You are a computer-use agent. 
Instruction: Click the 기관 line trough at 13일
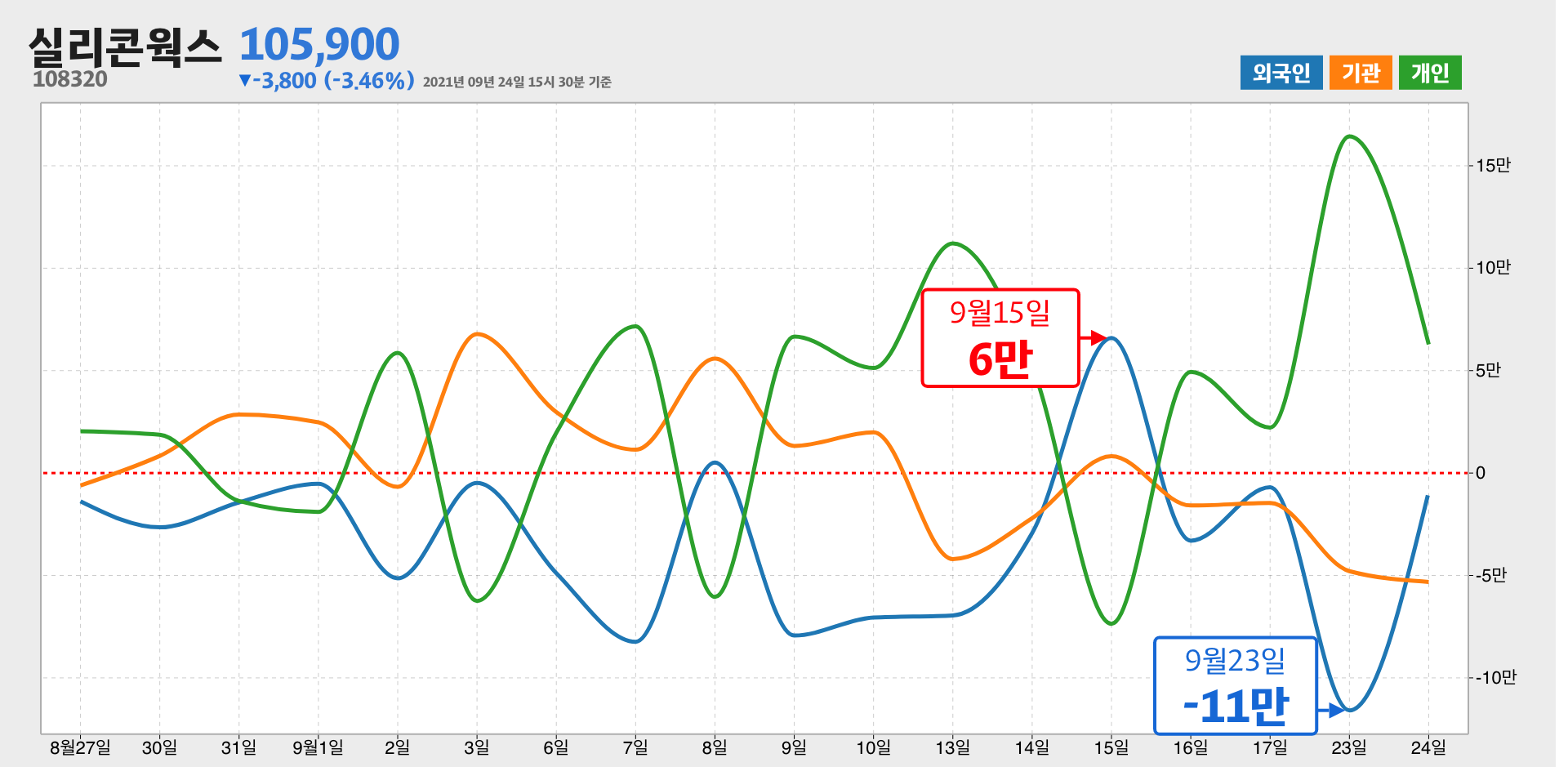click(x=952, y=559)
